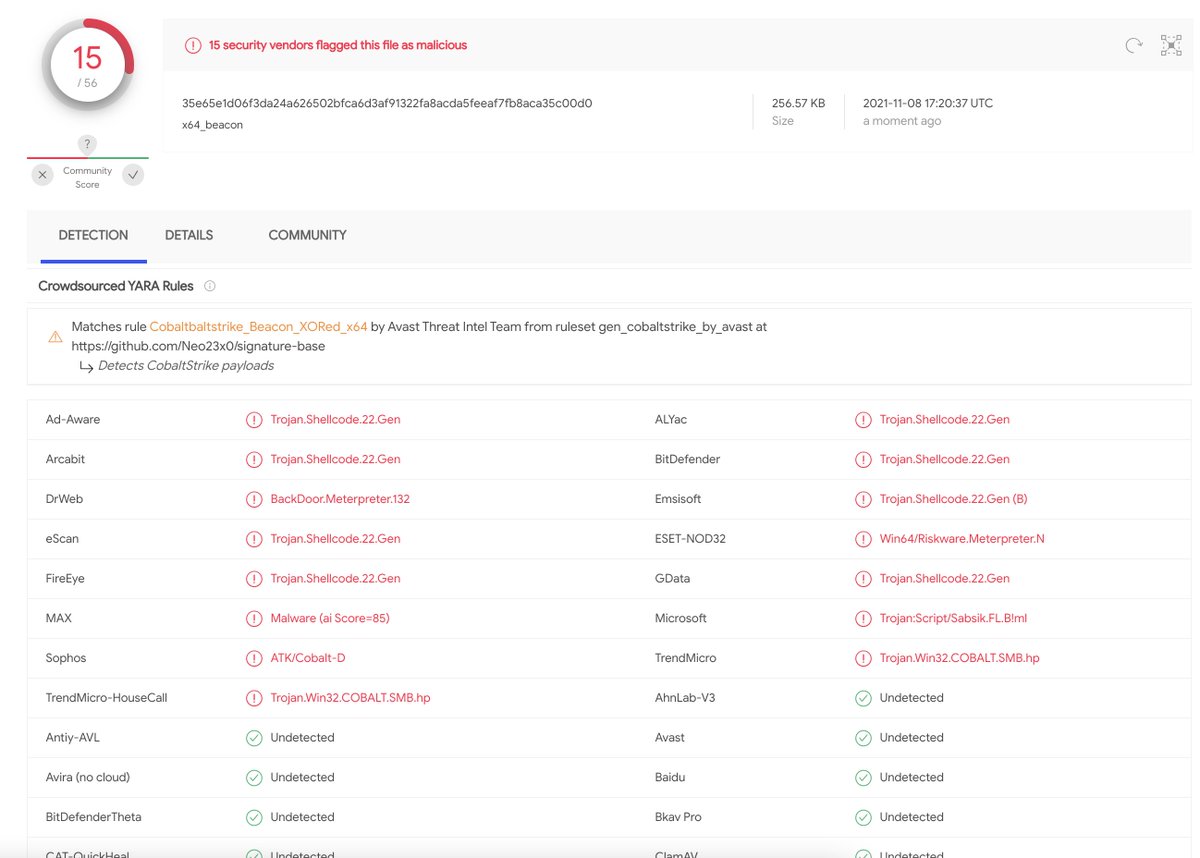Click Malware (ai Score=85) MAX result
The width and height of the screenshot is (1200, 858).
point(330,618)
